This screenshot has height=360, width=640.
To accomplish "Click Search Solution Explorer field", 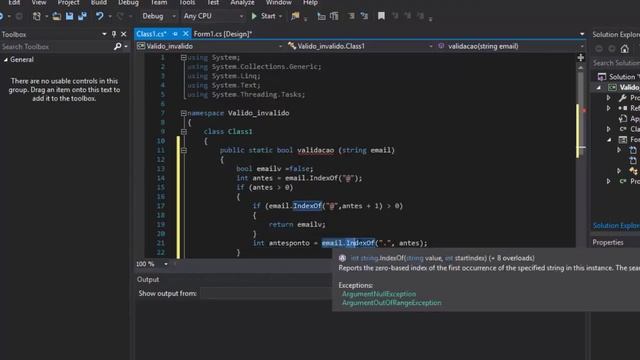I will (x=616, y=63).
